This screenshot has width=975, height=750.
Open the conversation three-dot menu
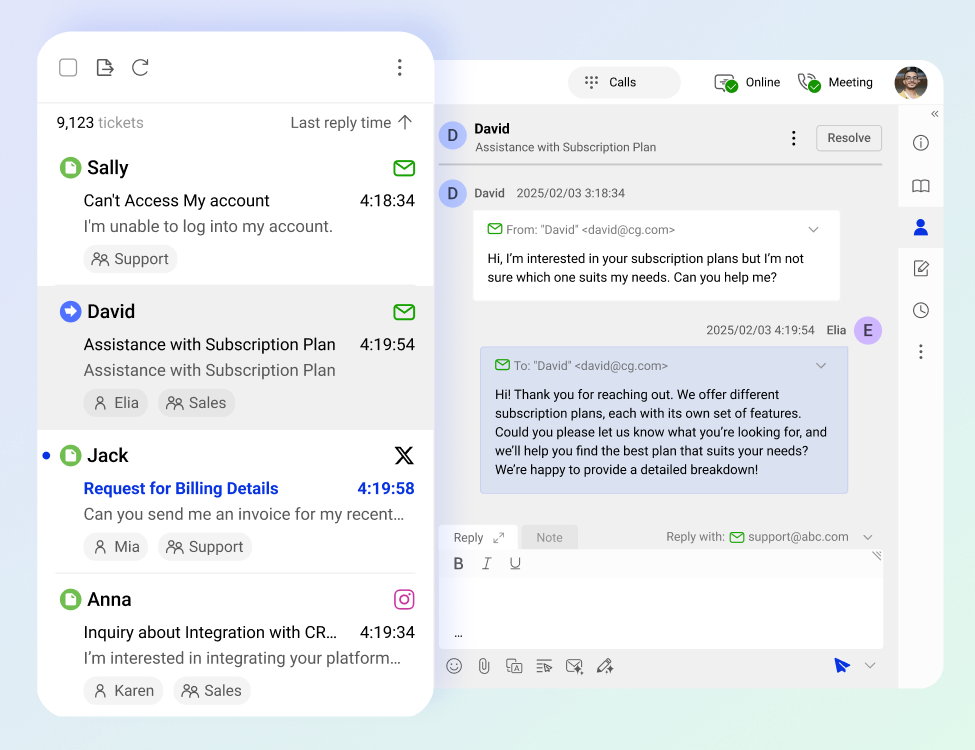[x=793, y=138]
